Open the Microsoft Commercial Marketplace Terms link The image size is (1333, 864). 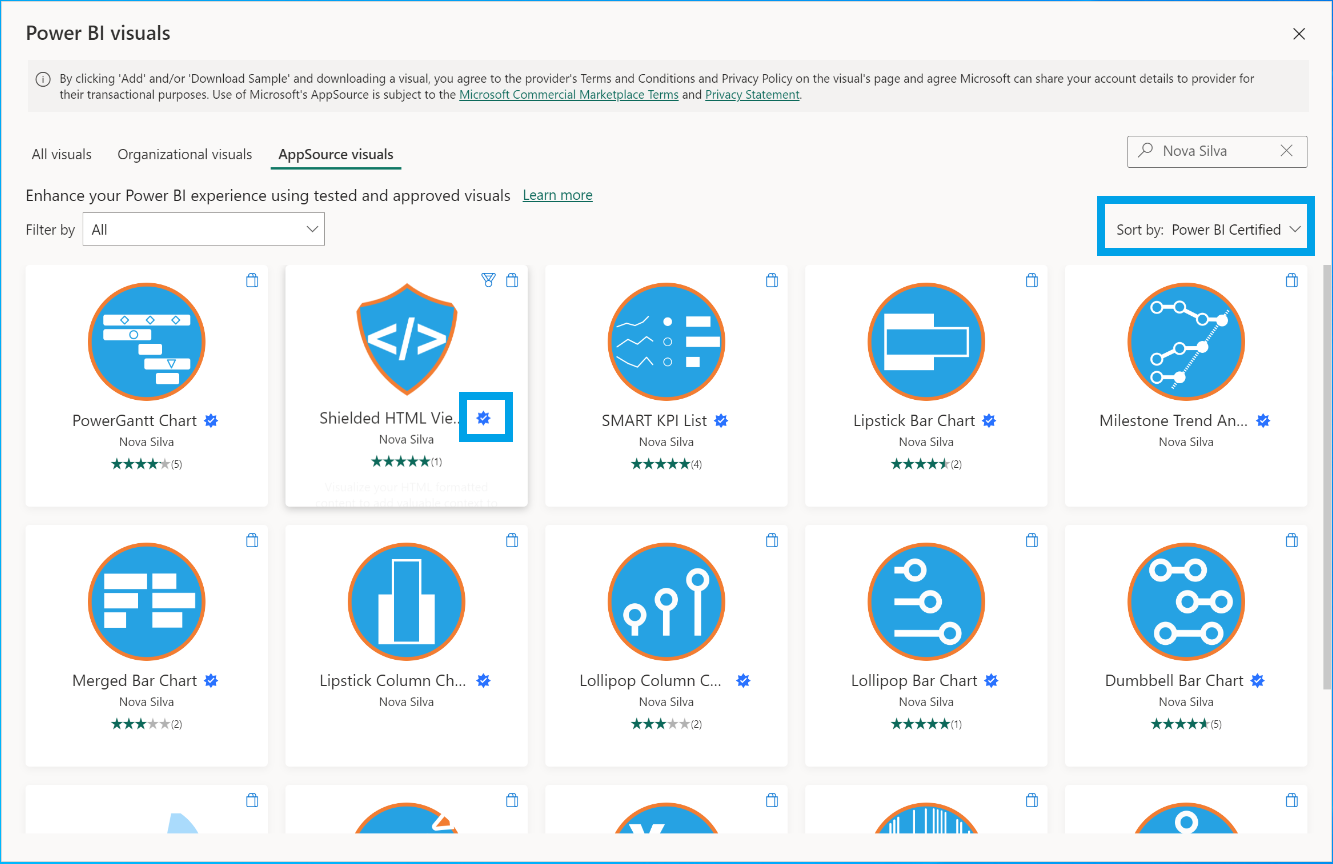pos(568,94)
